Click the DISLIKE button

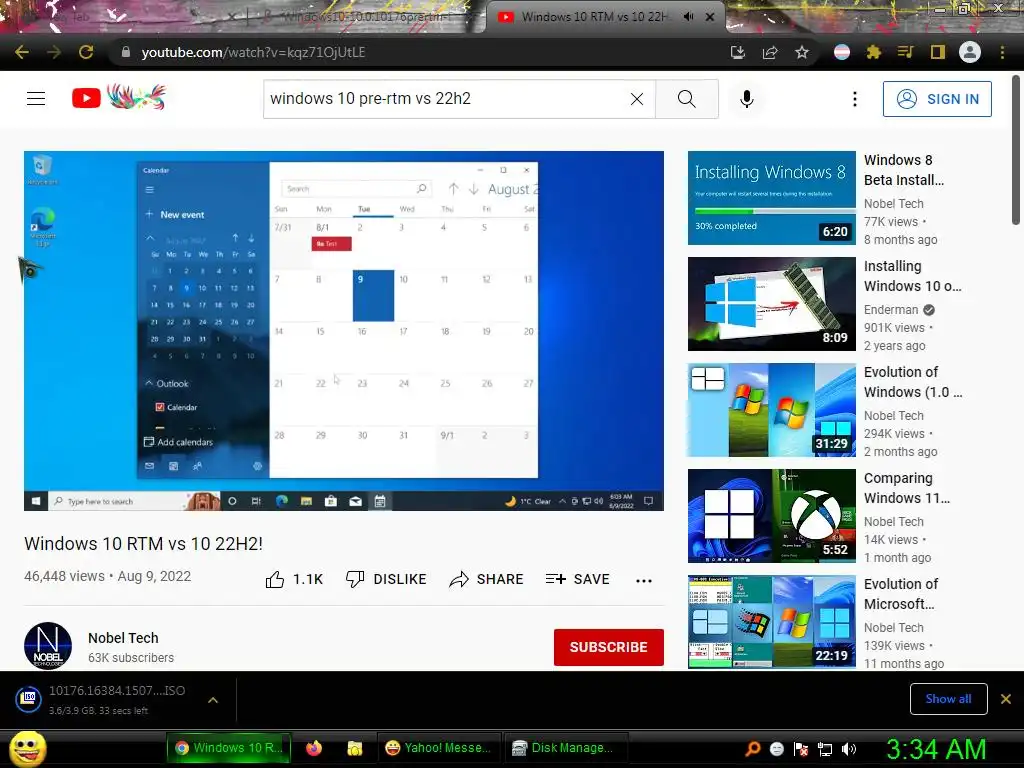click(386, 579)
